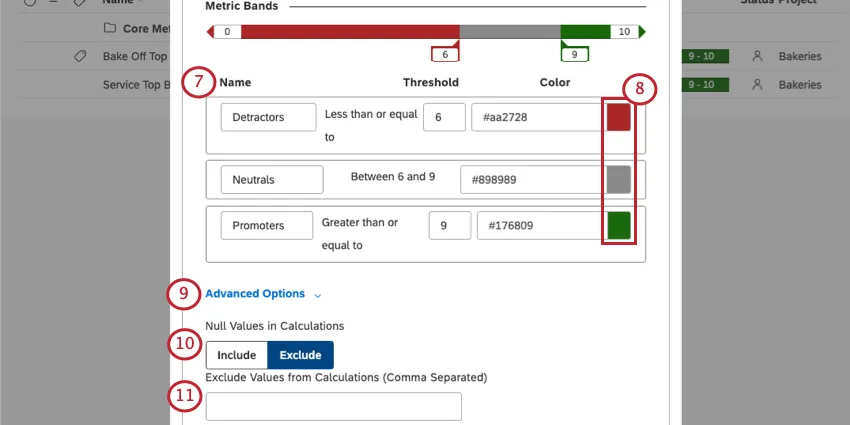
Task: Click the Promoters green color swatch
Action: [619, 226]
